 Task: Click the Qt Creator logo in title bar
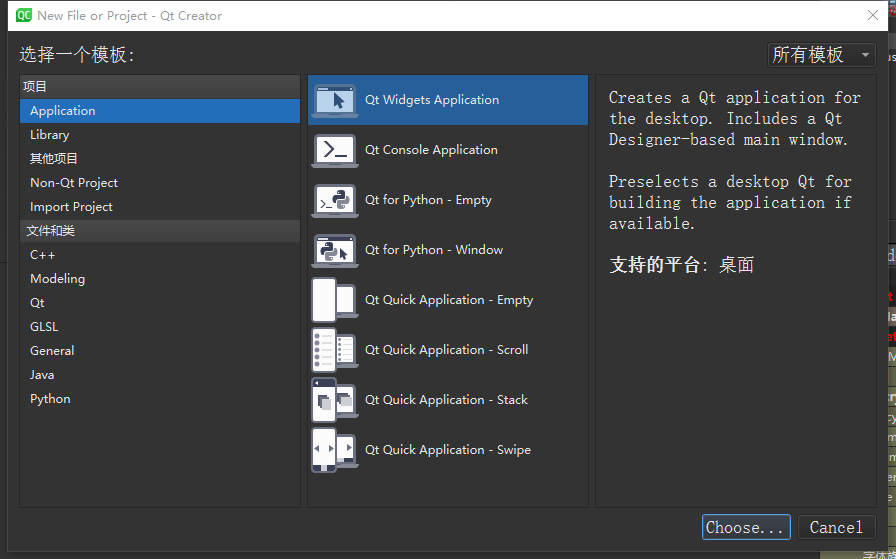pyautogui.click(x=24, y=15)
